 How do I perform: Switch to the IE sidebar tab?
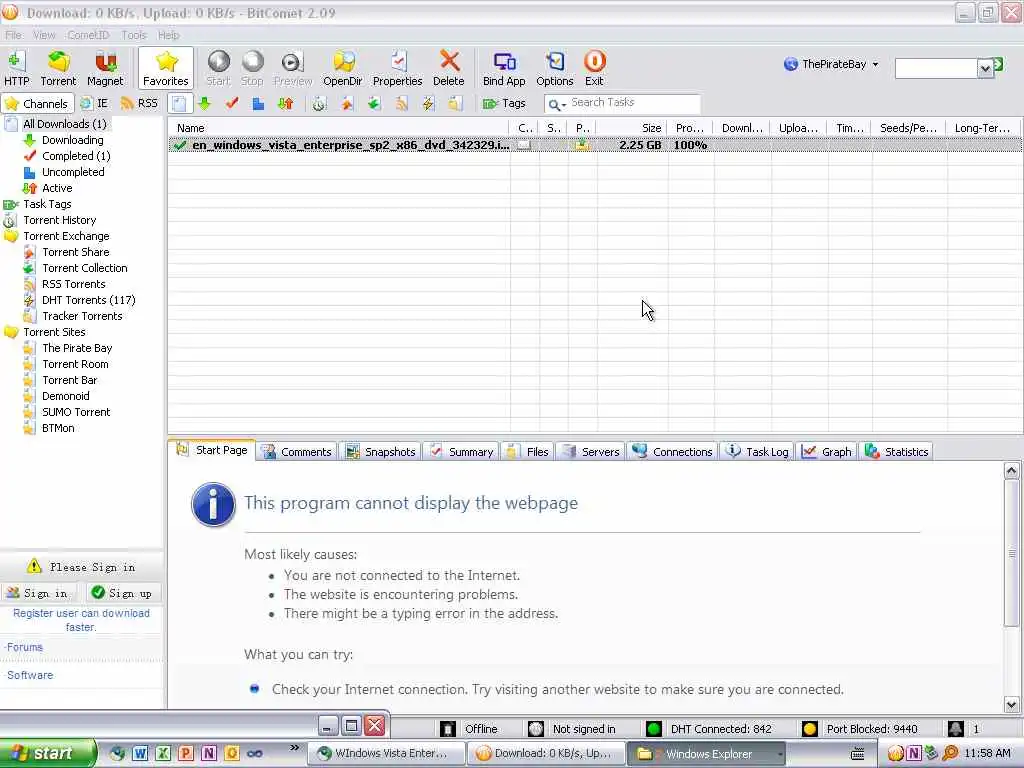click(94, 103)
